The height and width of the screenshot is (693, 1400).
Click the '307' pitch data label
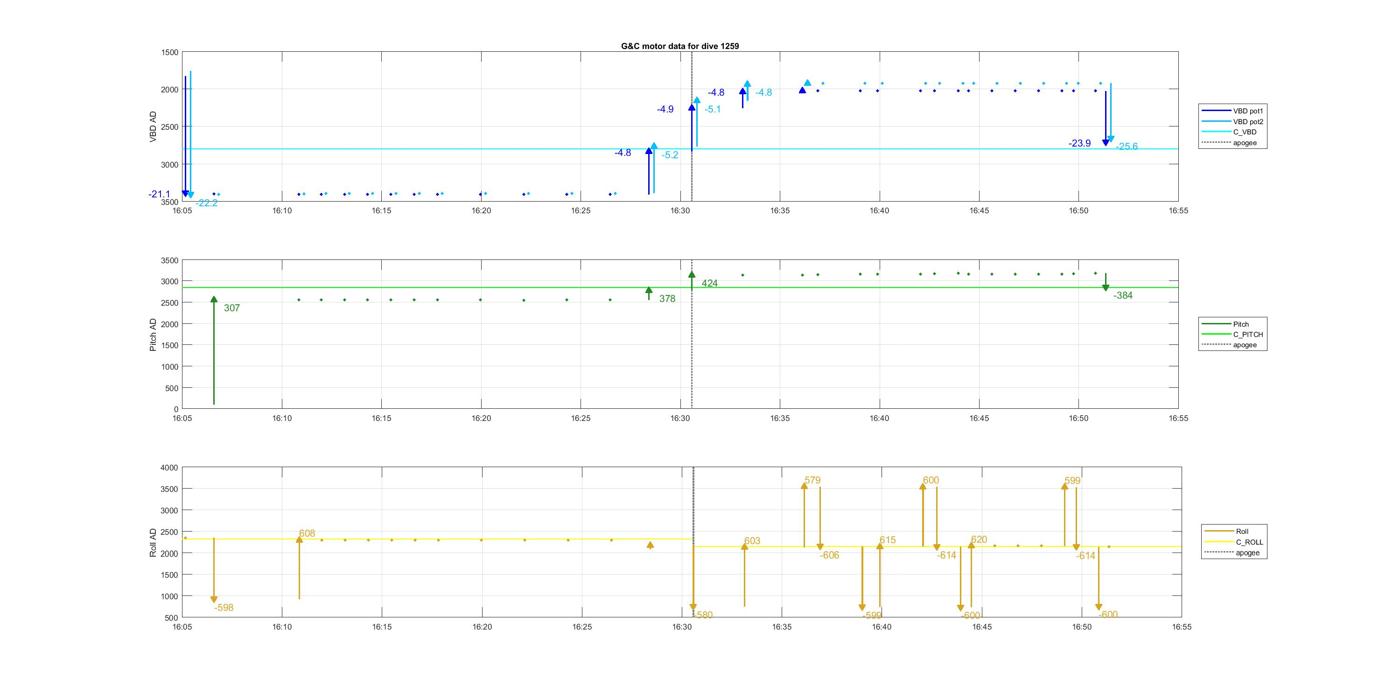[232, 308]
